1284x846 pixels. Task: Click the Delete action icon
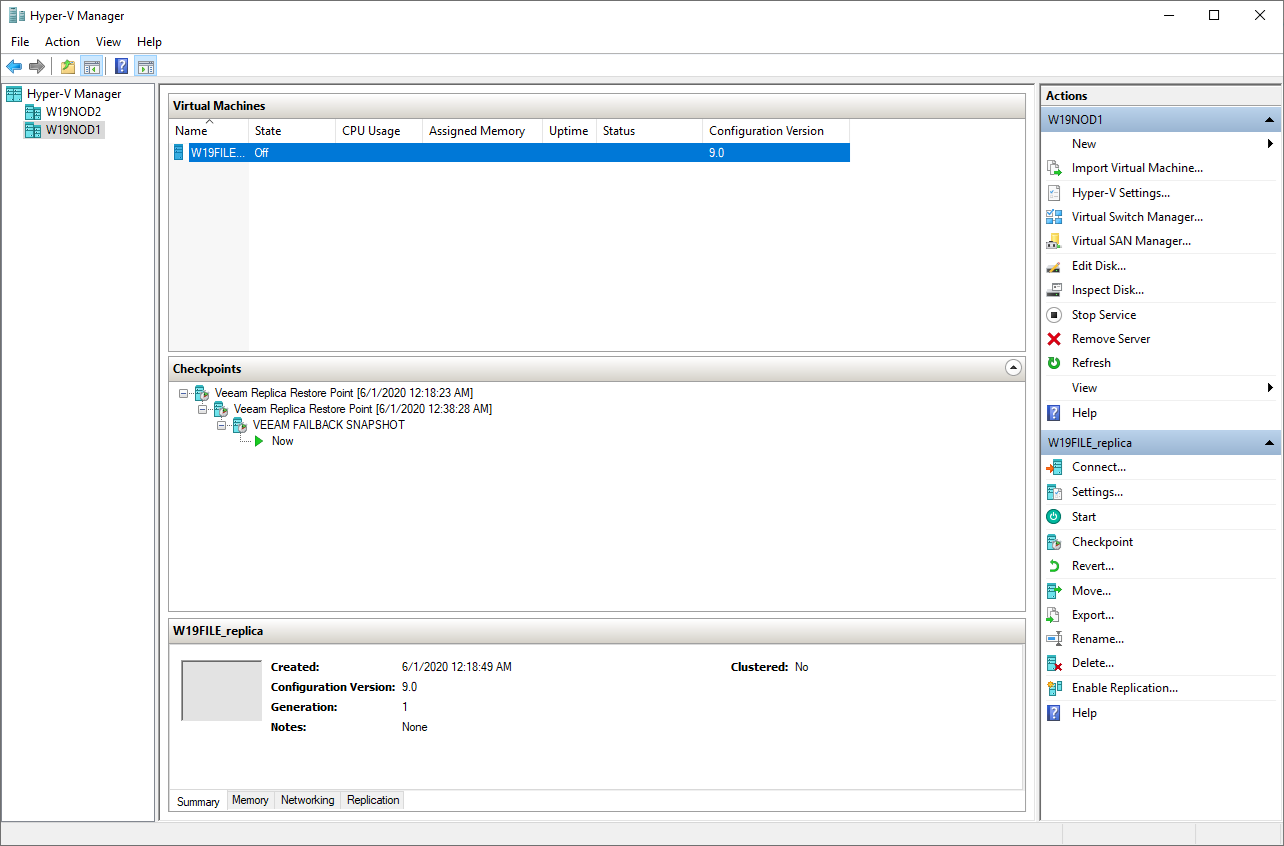tap(1053, 663)
